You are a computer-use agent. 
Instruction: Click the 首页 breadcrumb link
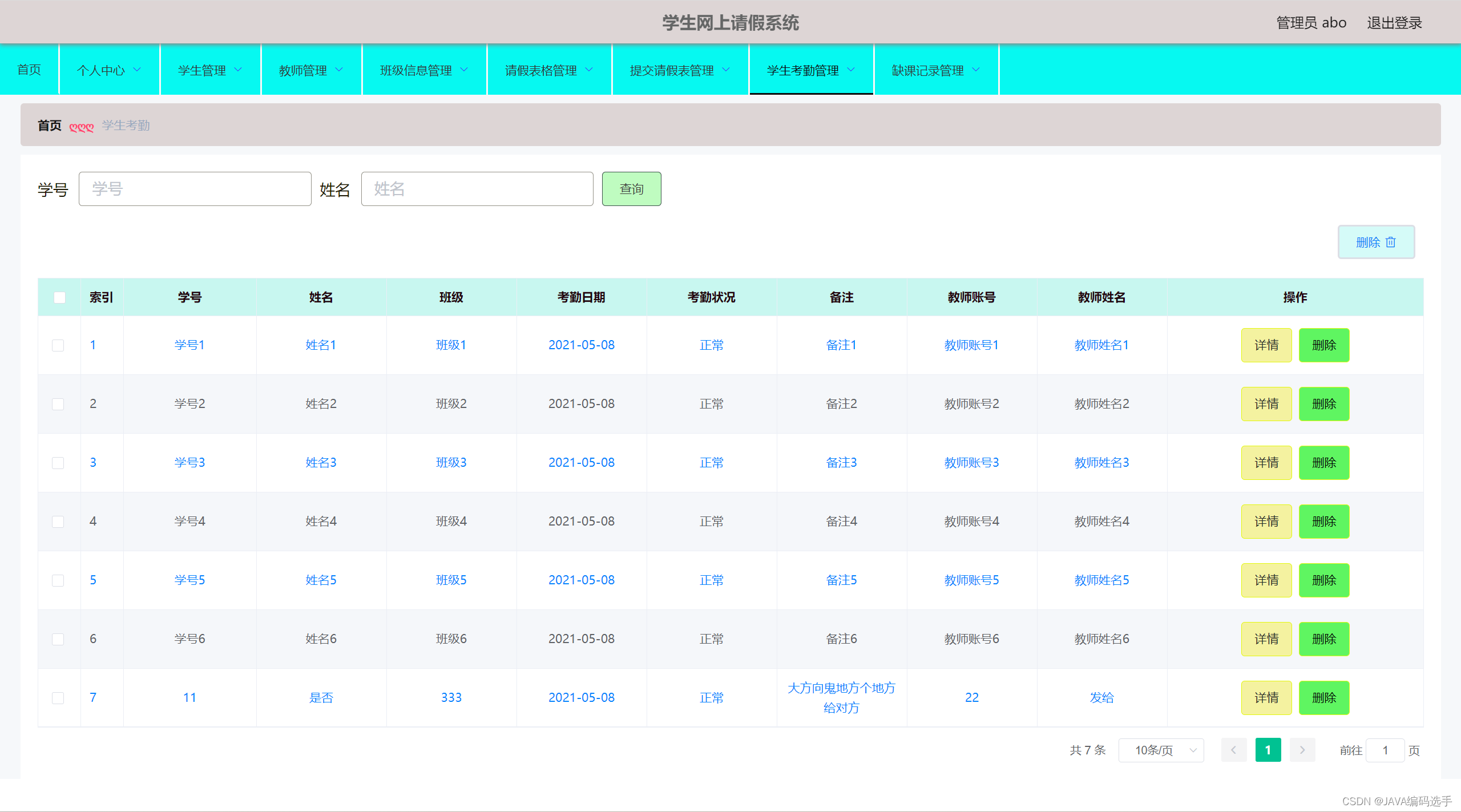pos(50,126)
